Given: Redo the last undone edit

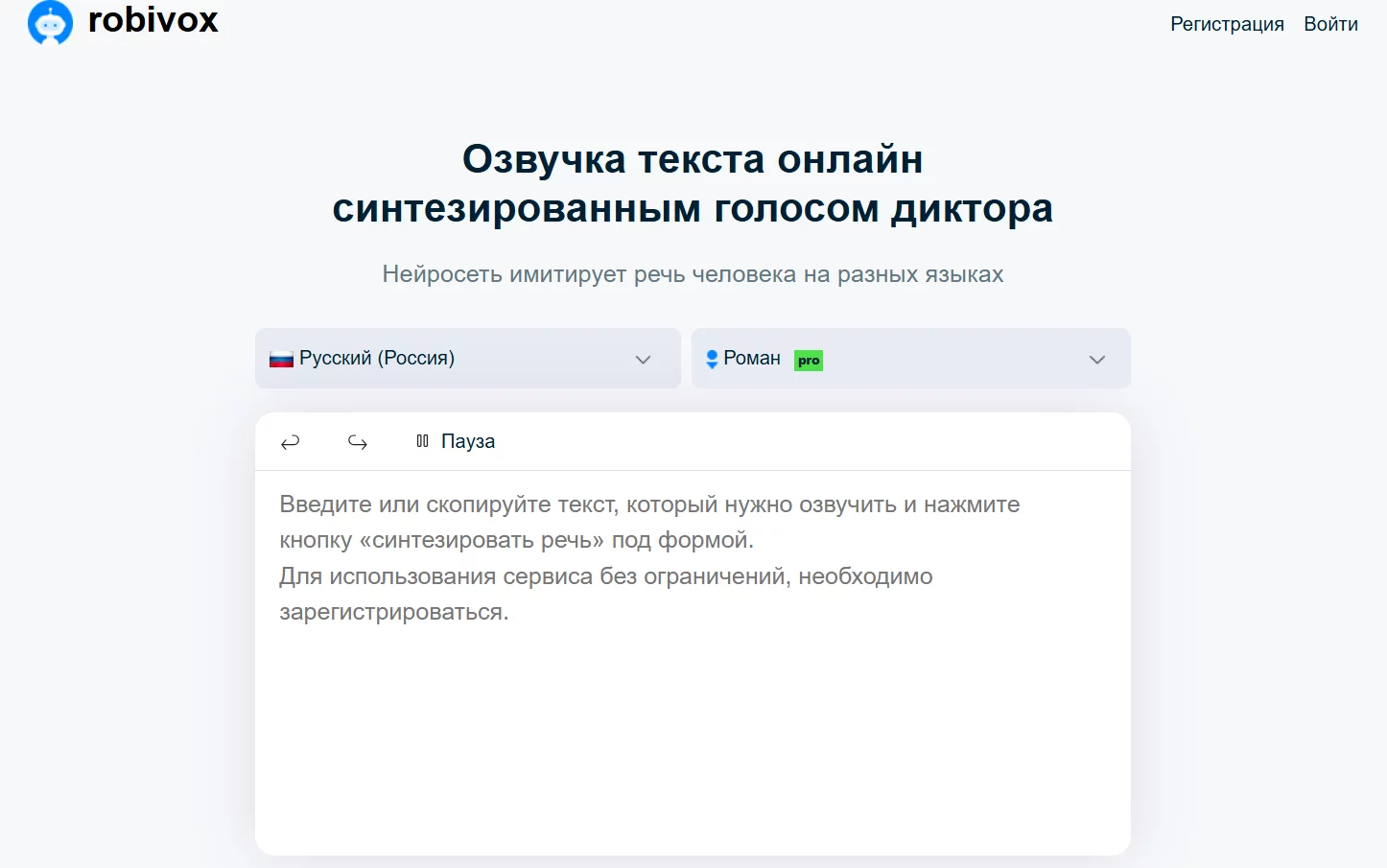Looking at the screenshot, I should 358,442.
